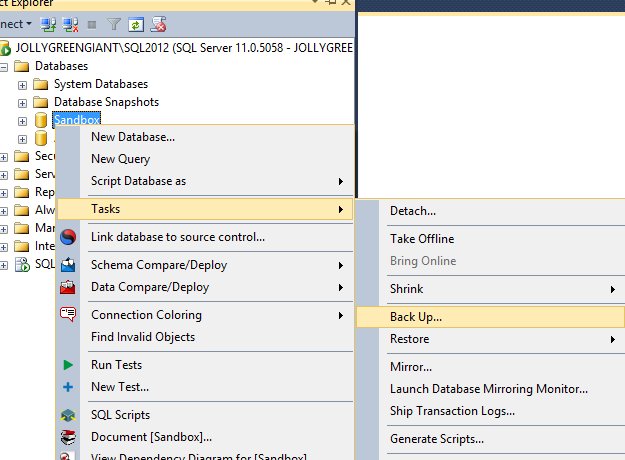Expand the System Databases folder

22,84
